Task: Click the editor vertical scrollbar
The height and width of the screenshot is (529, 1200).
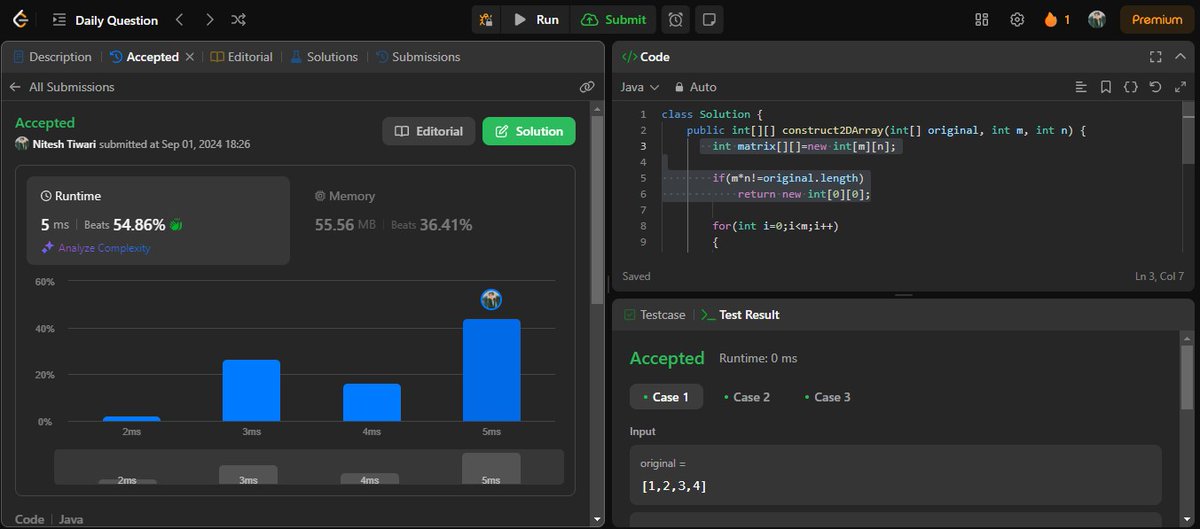Action: 1186,133
